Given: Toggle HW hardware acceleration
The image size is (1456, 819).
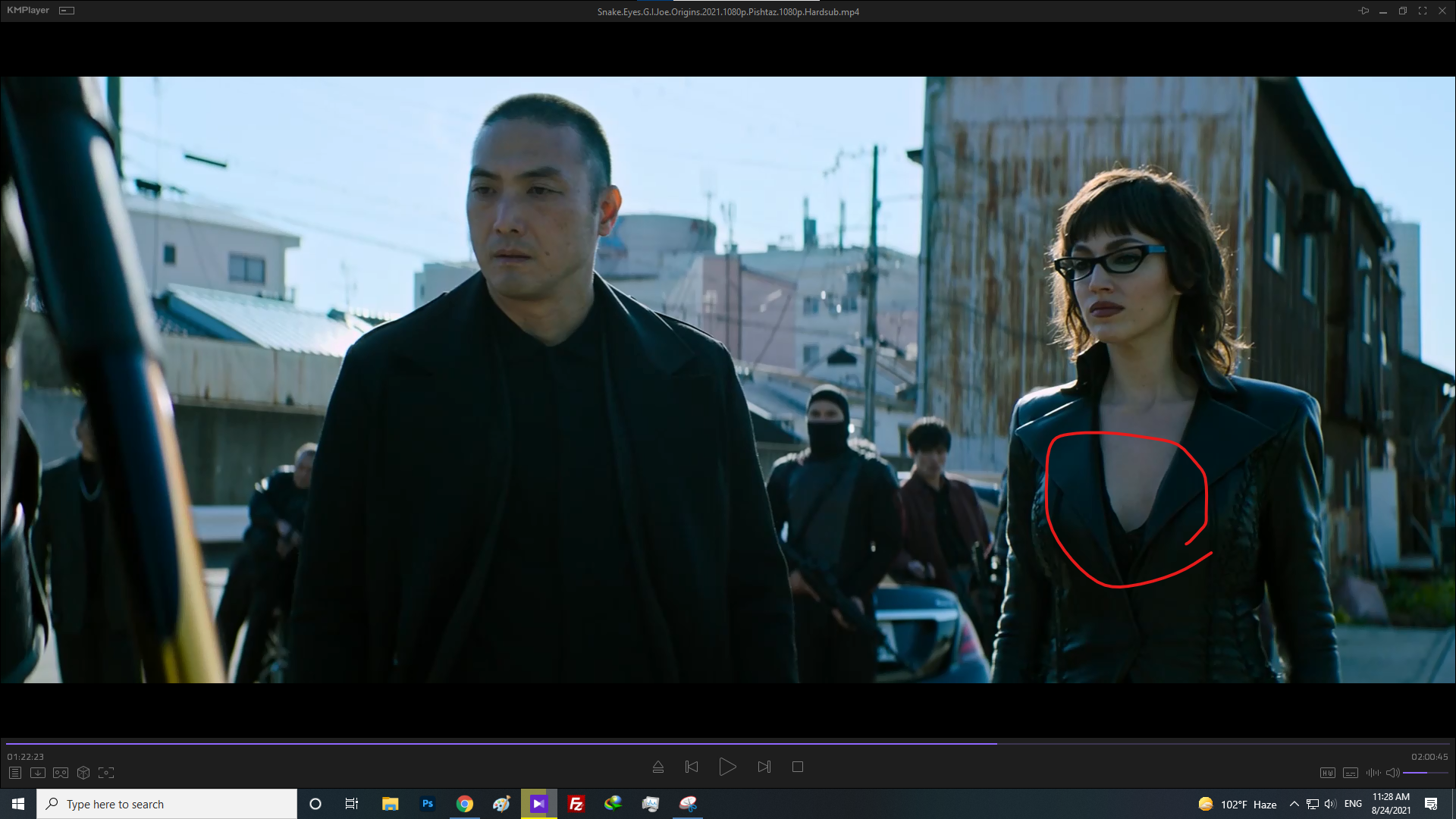Looking at the screenshot, I should click(1327, 773).
